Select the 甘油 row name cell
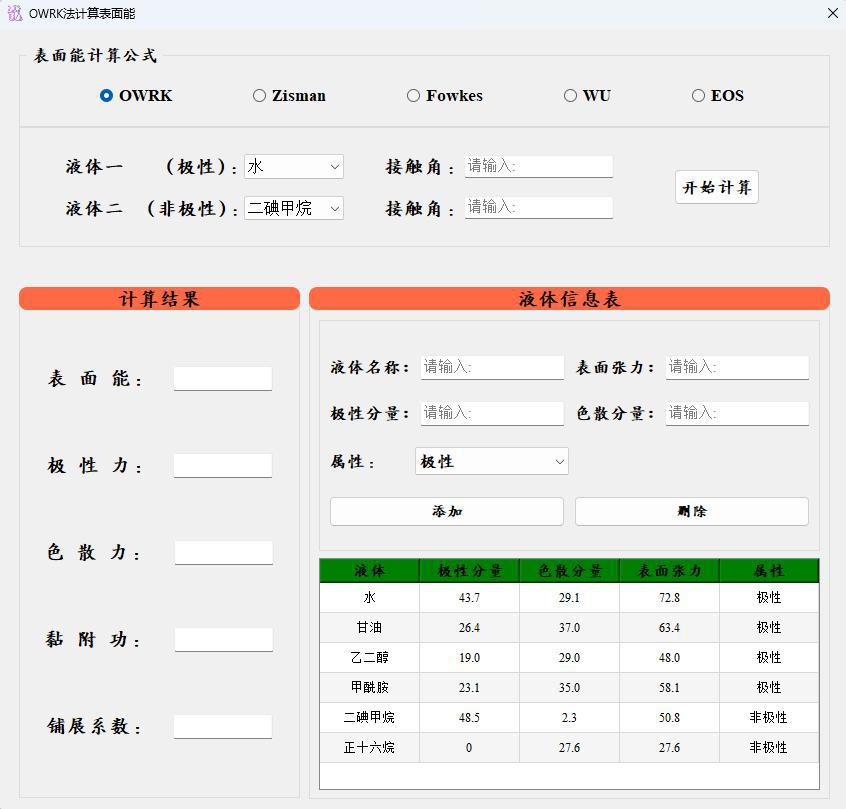 pyautogui.click(x=370, y=628)
